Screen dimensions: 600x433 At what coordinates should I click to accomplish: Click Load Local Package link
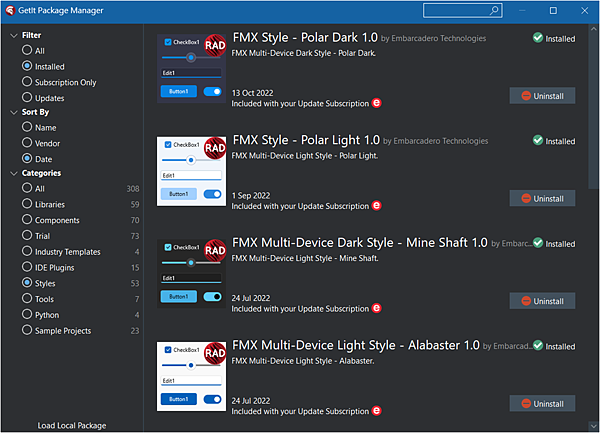72,425
